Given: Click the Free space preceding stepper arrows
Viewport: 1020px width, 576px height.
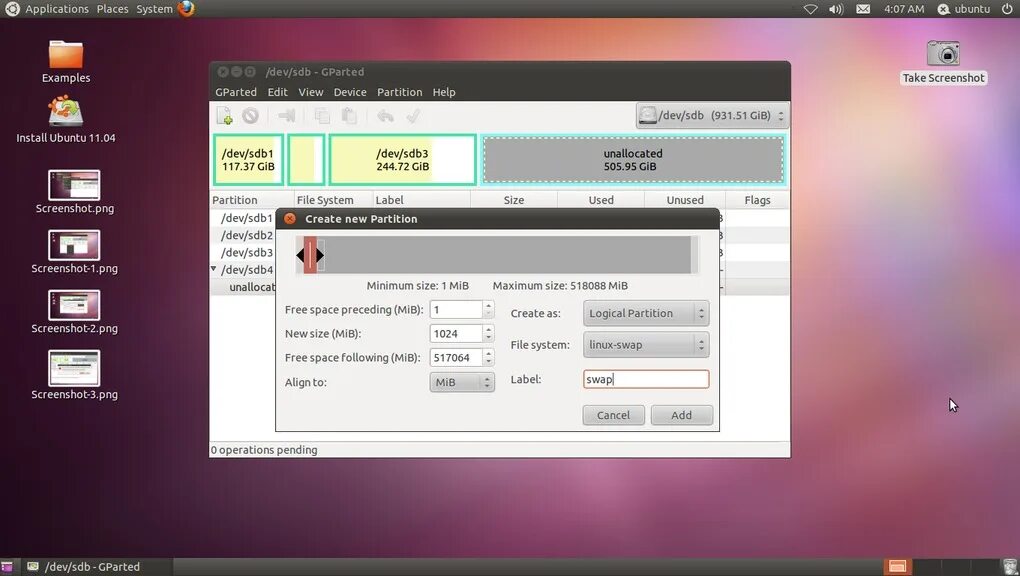Looking at the screenshot, I should [489, 310].
